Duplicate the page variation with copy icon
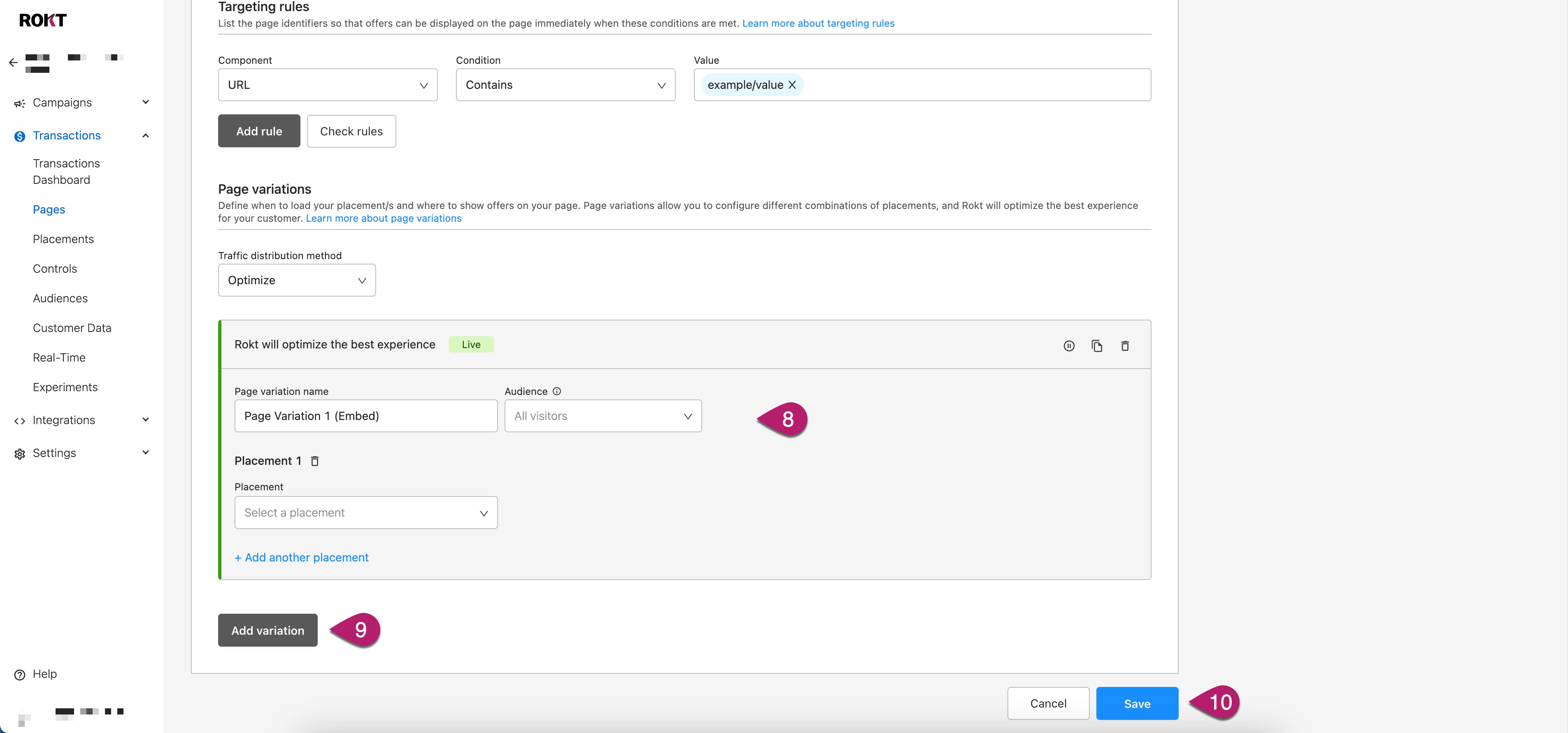The image size is (1568, 733). [1097, 346]
